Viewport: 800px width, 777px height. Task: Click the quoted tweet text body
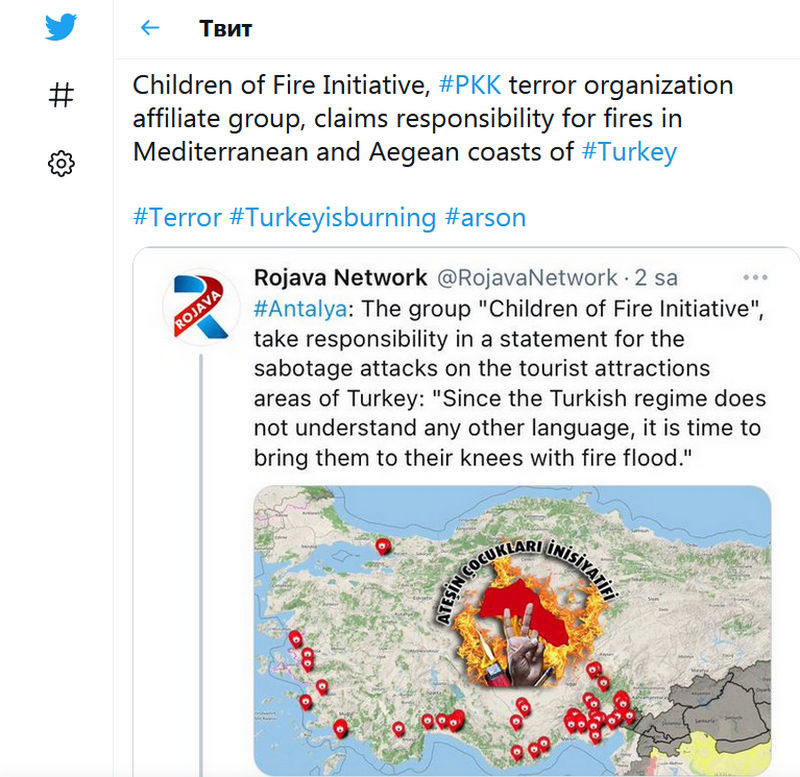tap(509, 383)
